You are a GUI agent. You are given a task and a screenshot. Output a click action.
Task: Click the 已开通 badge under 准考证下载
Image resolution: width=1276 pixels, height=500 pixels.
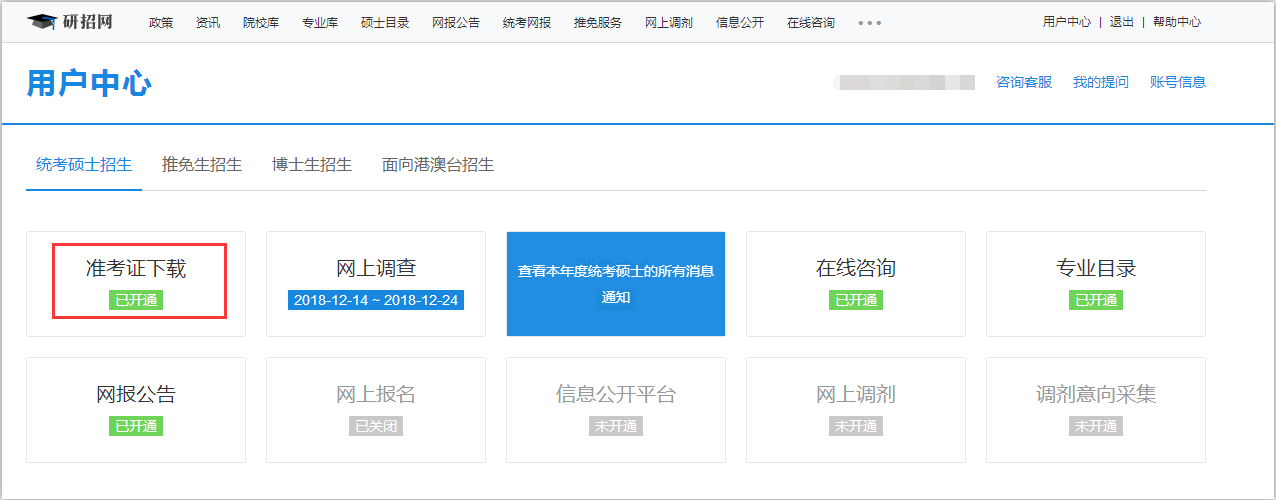tap(136, 300)
